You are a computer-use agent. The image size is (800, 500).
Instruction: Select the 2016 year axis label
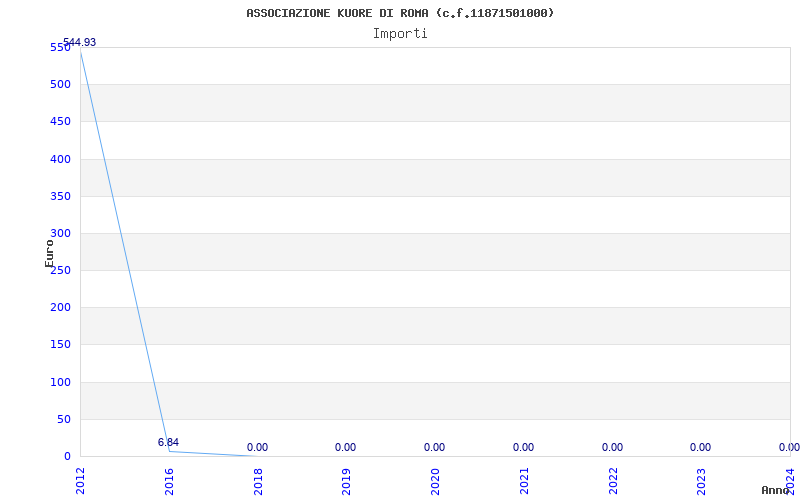point(169,481)
